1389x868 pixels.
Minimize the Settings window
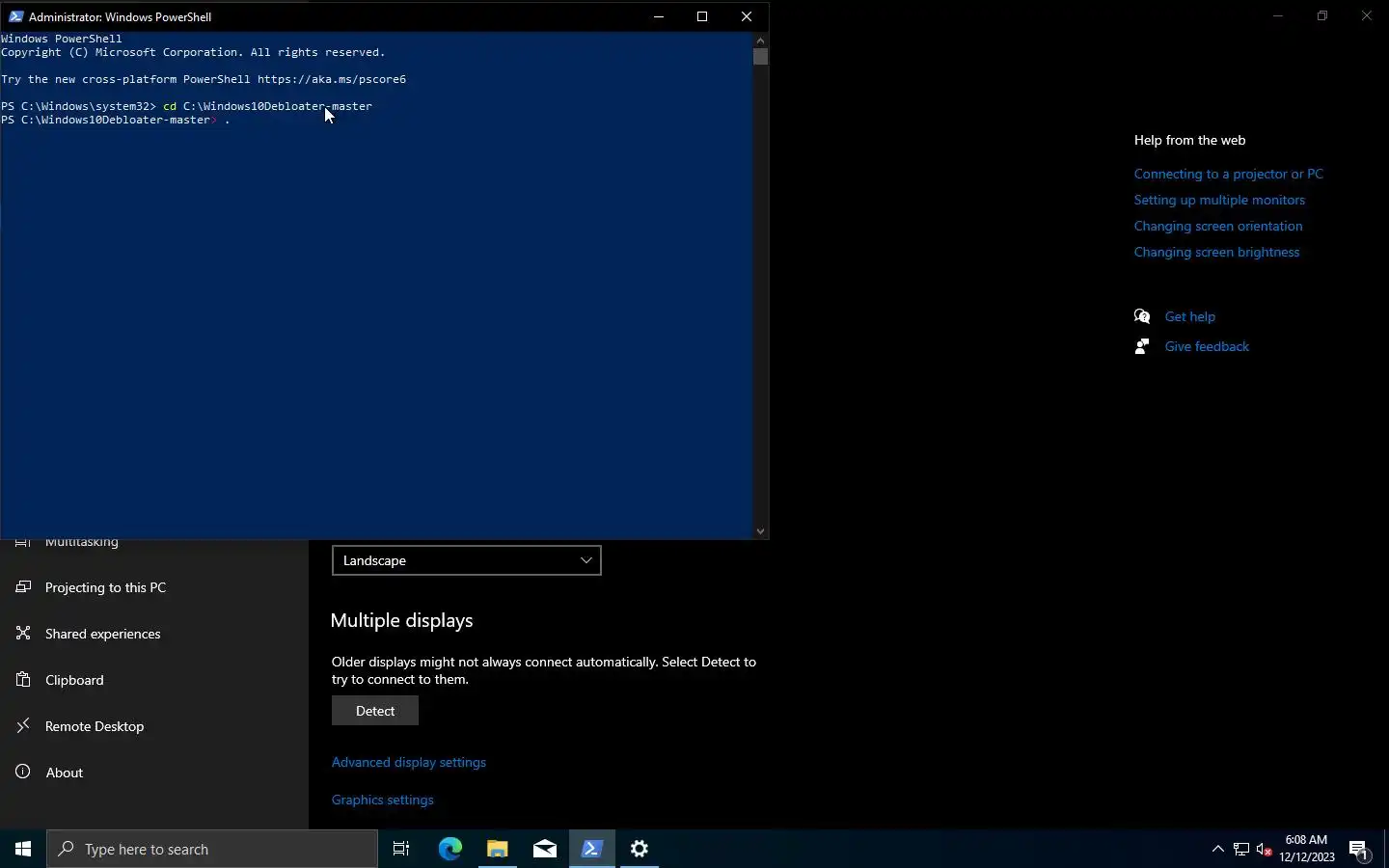[x=1278, y=15]
